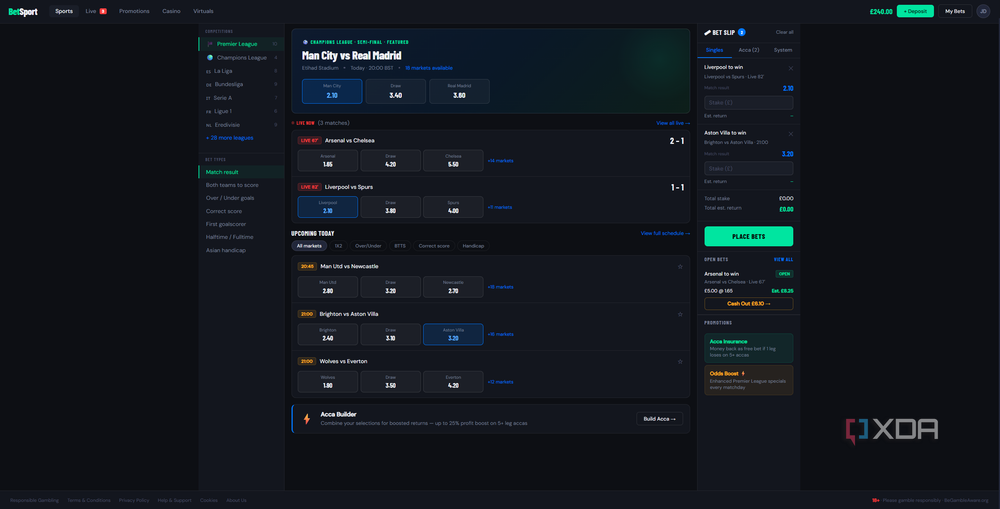Expand +28 more leagues

coord(230,138)
